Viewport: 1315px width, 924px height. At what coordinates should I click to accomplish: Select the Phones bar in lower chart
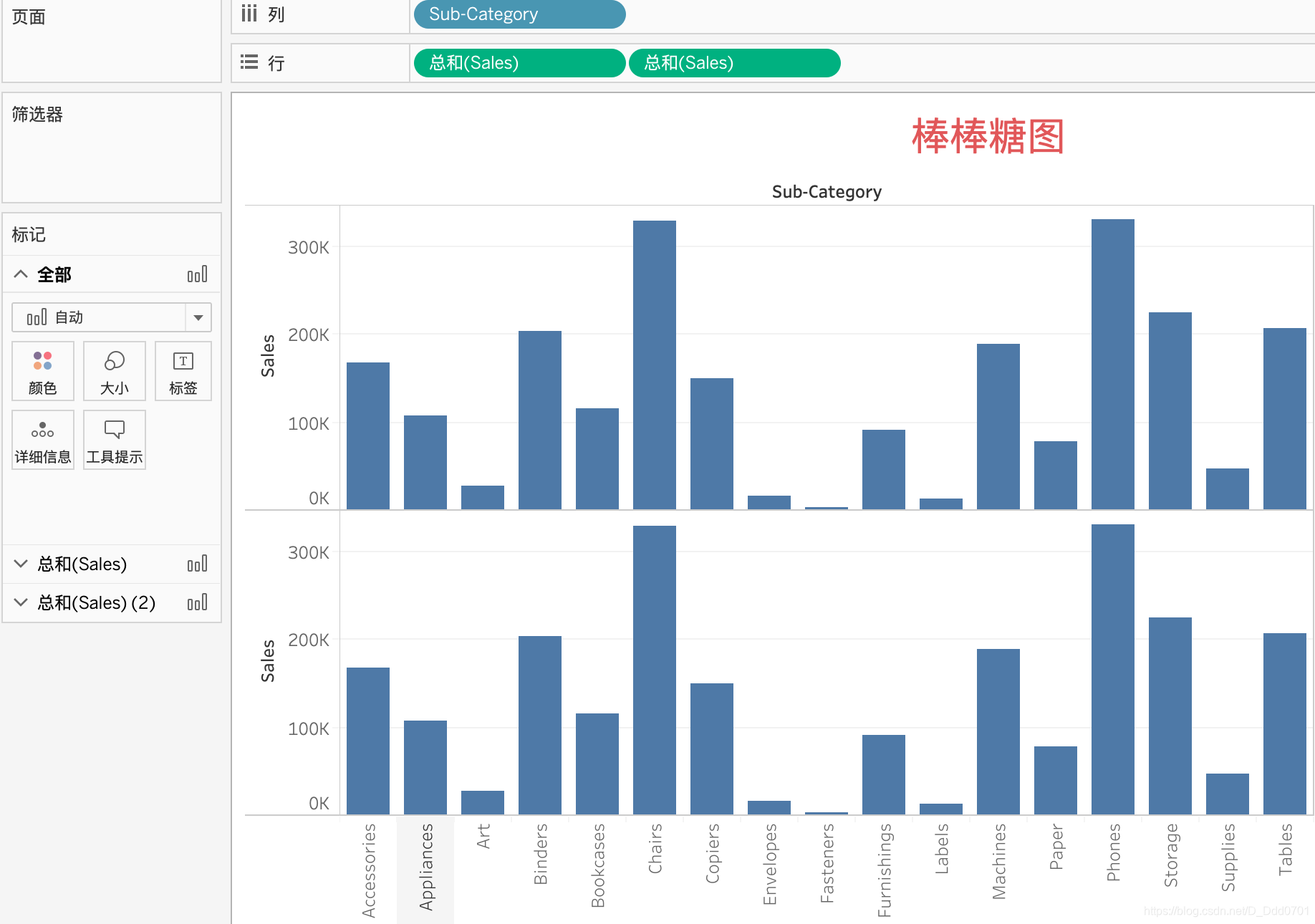(1113, 670)
